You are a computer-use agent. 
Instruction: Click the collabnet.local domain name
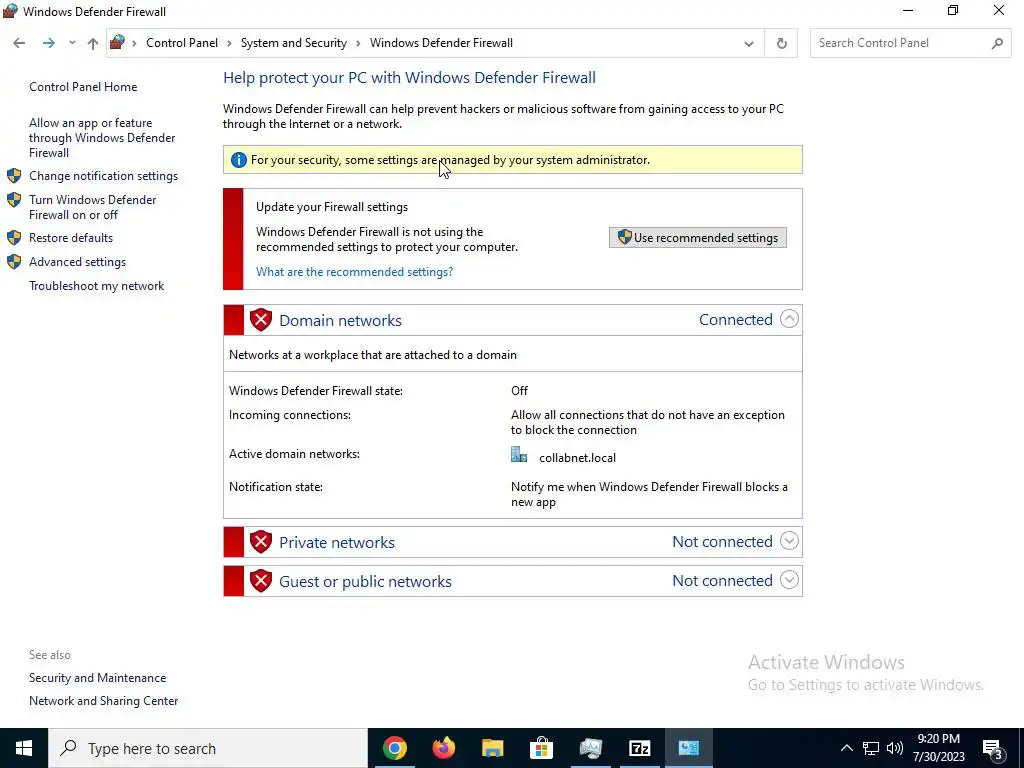[x=577, y=458]
